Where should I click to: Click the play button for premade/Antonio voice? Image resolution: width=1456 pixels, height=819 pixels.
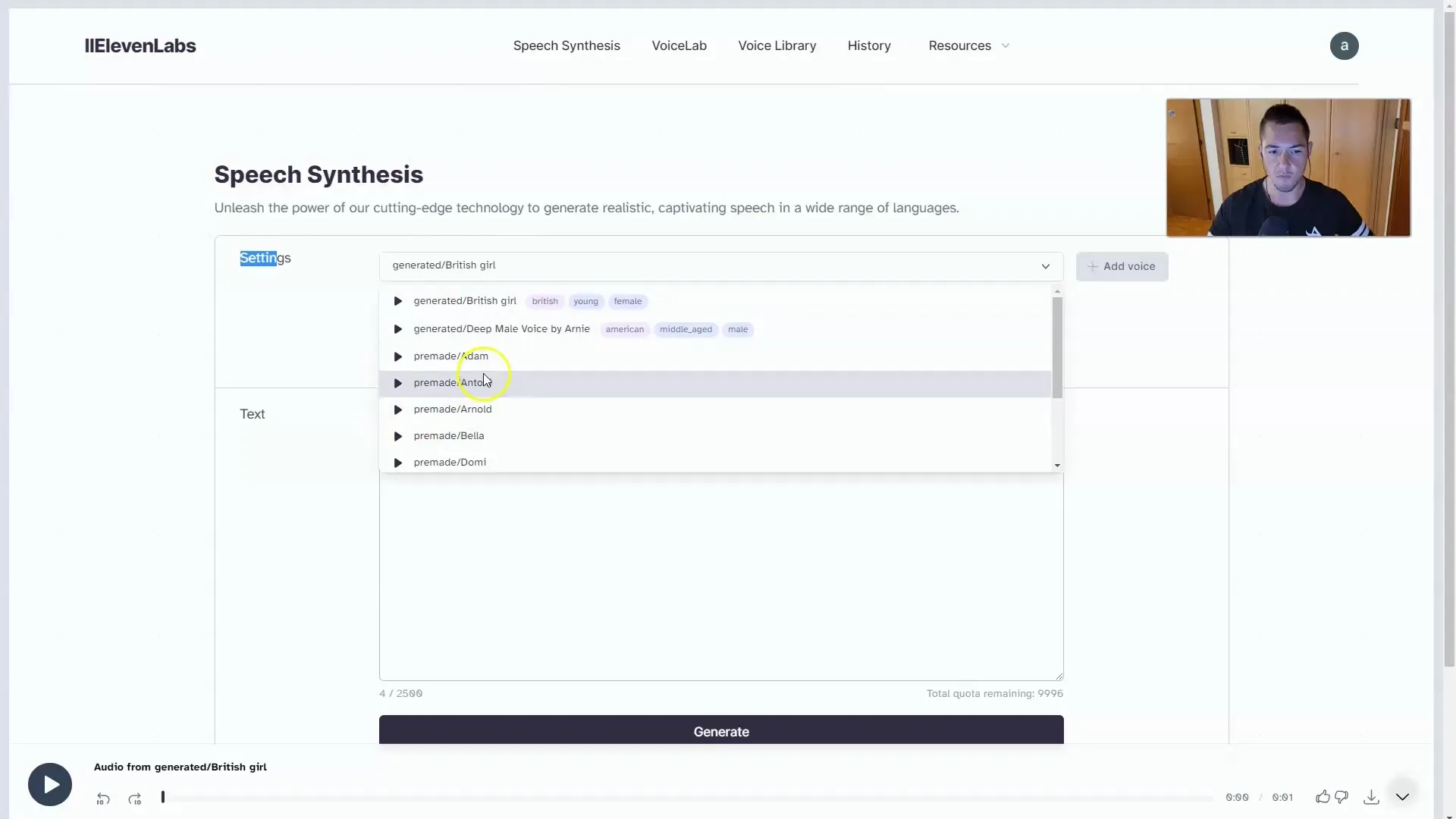[x=397, y=382]
